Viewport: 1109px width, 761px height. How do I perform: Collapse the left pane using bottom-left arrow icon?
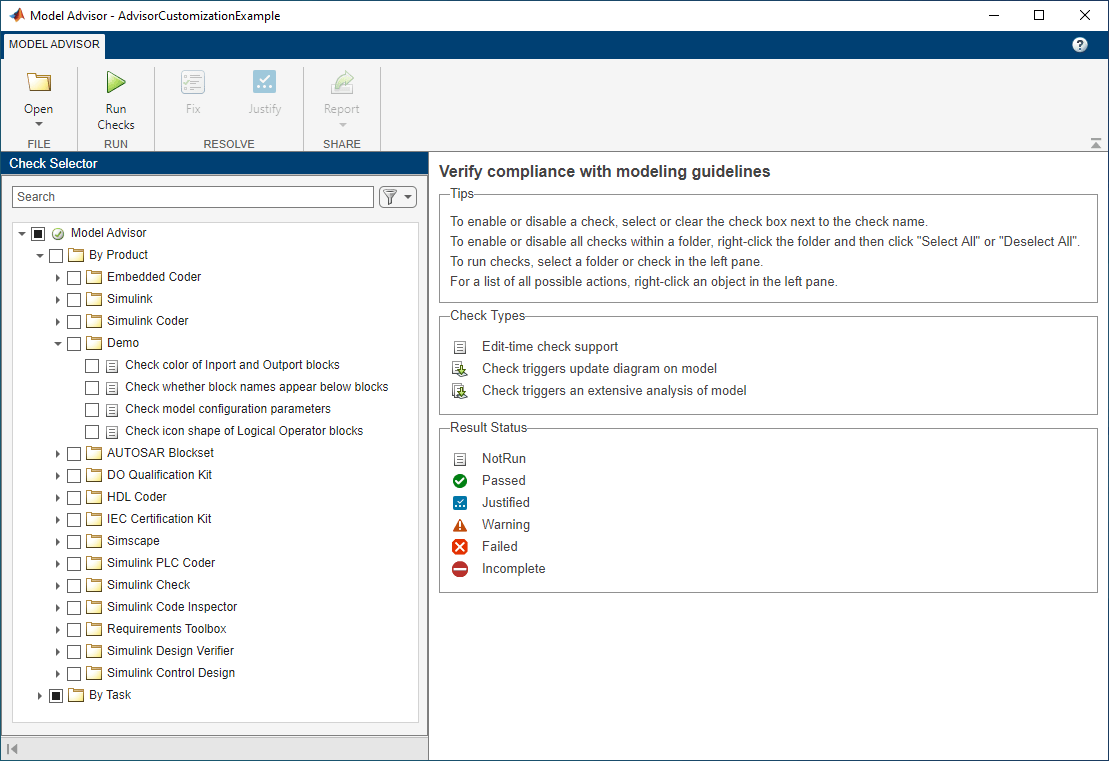pyautogui.click(x=12, y=749)
